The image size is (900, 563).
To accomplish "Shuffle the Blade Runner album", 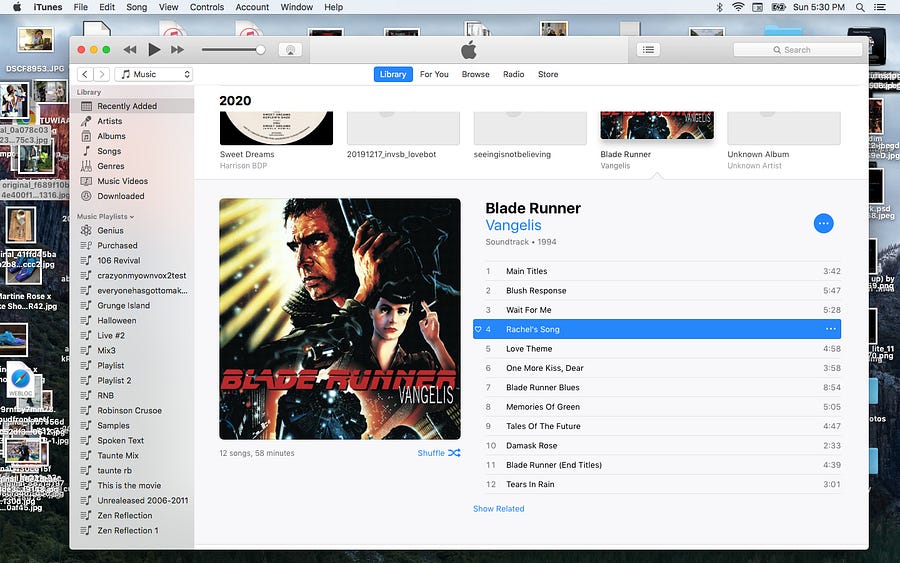I will (x=439, y=453).
